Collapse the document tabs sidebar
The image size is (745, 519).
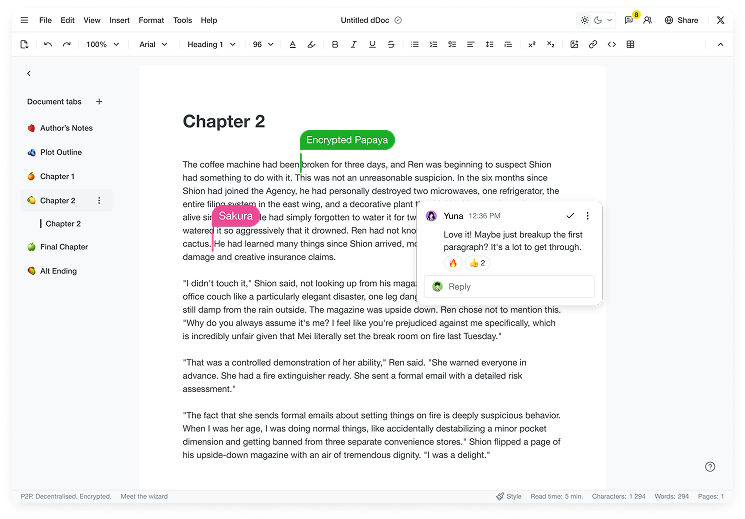tap(29, 73)
